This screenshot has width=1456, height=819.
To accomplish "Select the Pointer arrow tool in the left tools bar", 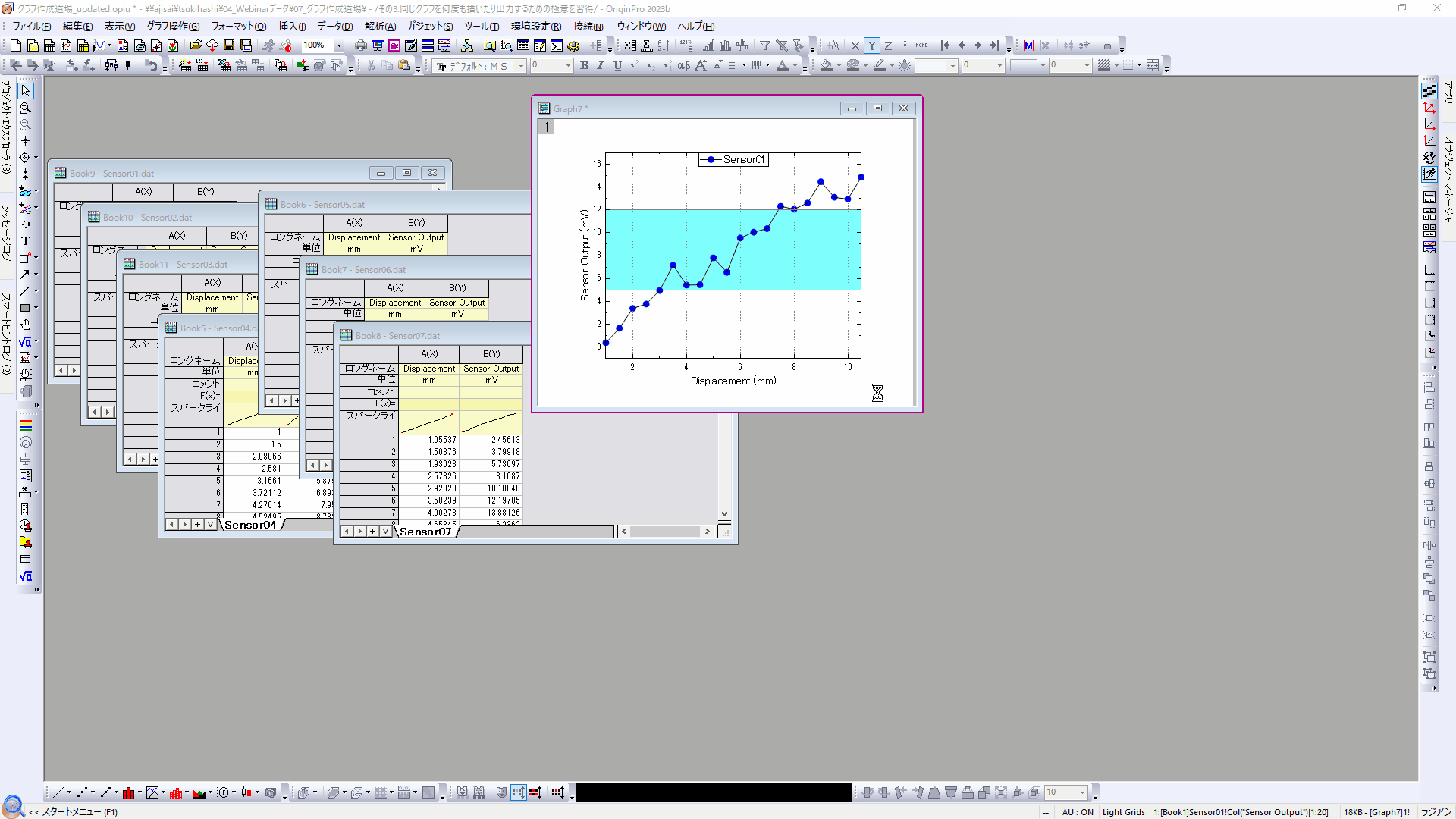I will (26, 91).
